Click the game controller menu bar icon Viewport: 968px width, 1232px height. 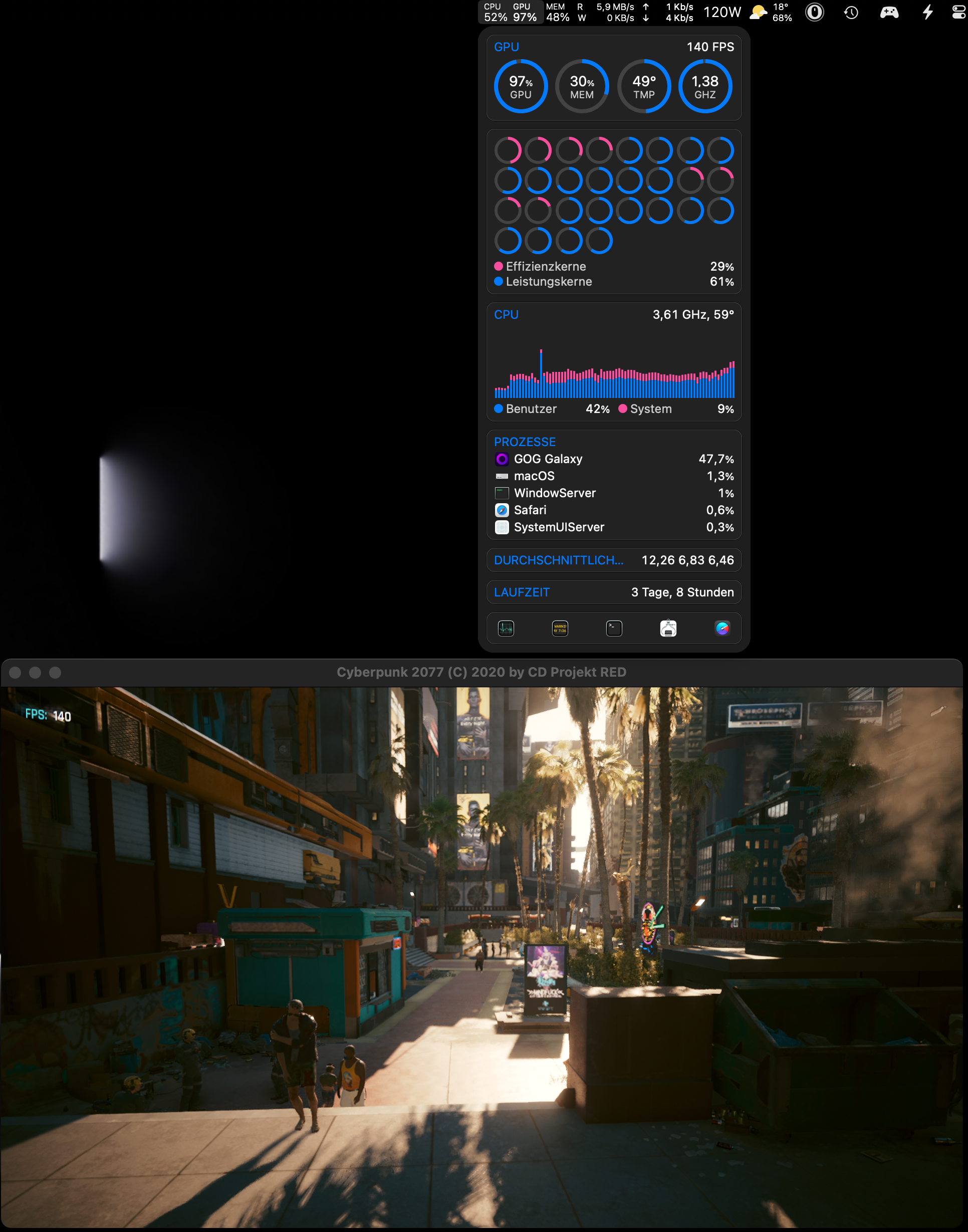click(x=889, y=12)
